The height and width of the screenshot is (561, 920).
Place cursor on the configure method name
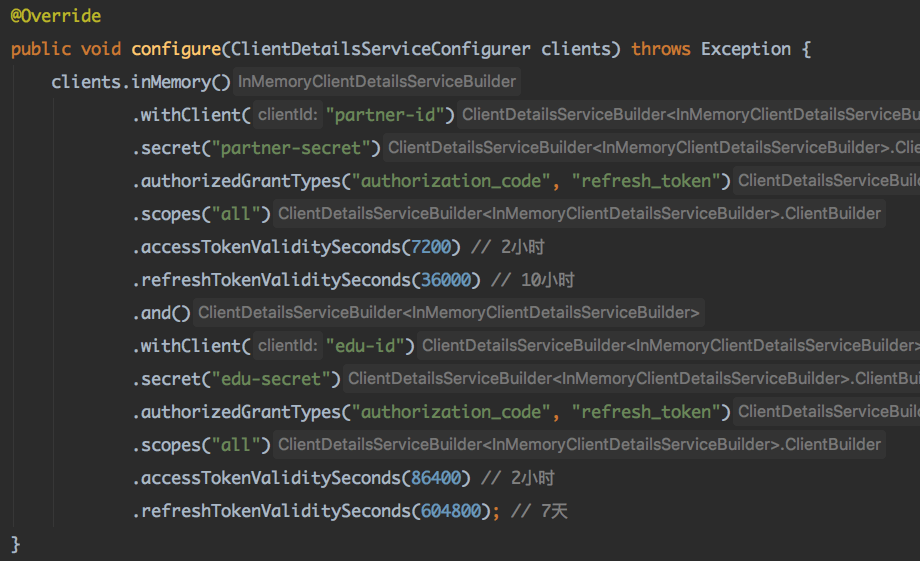(x=176, y=49)
